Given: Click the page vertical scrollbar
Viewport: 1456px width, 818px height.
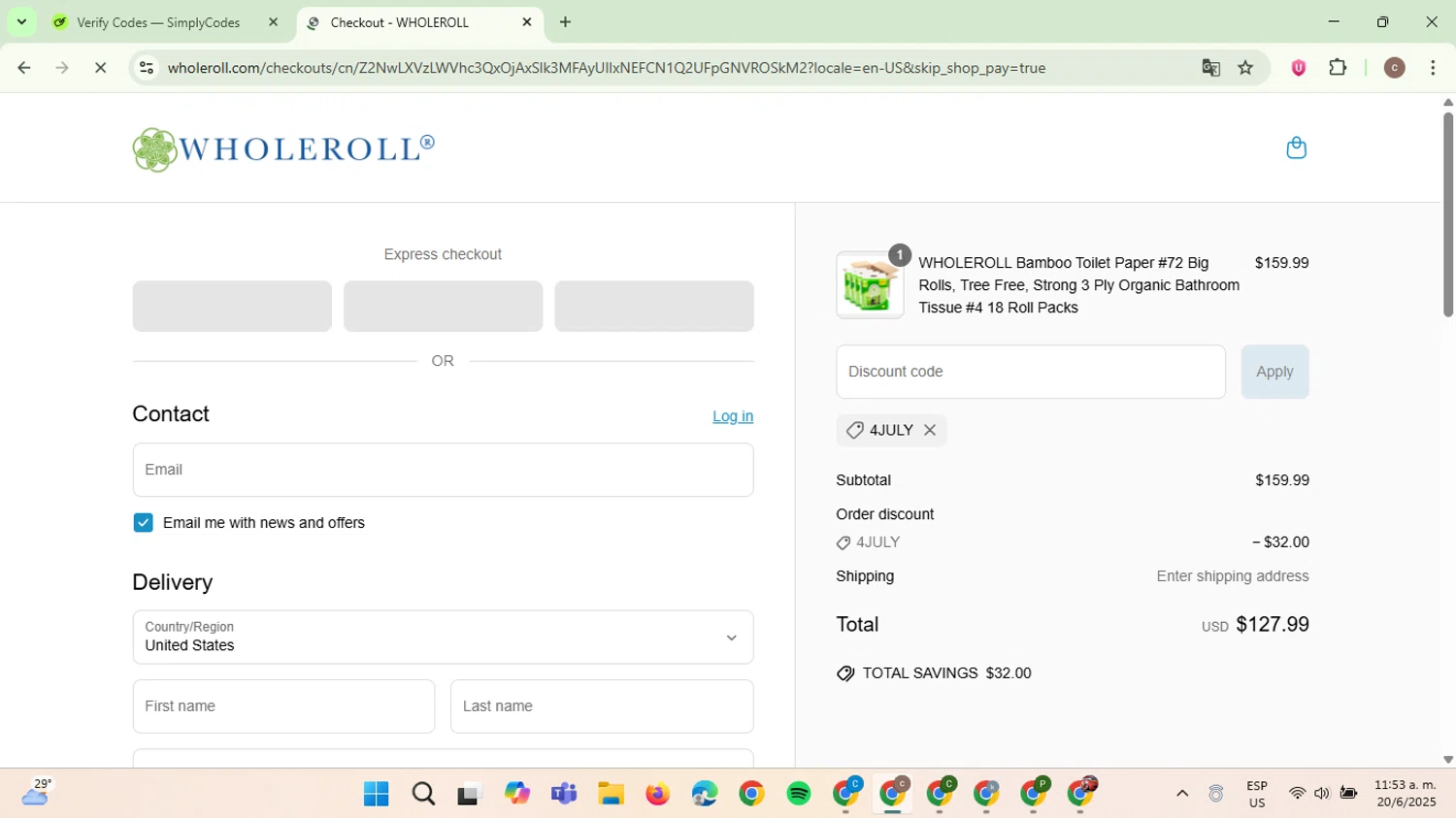Looking at the screenshot, I should pyautogui.click(x=1447, y=213).
